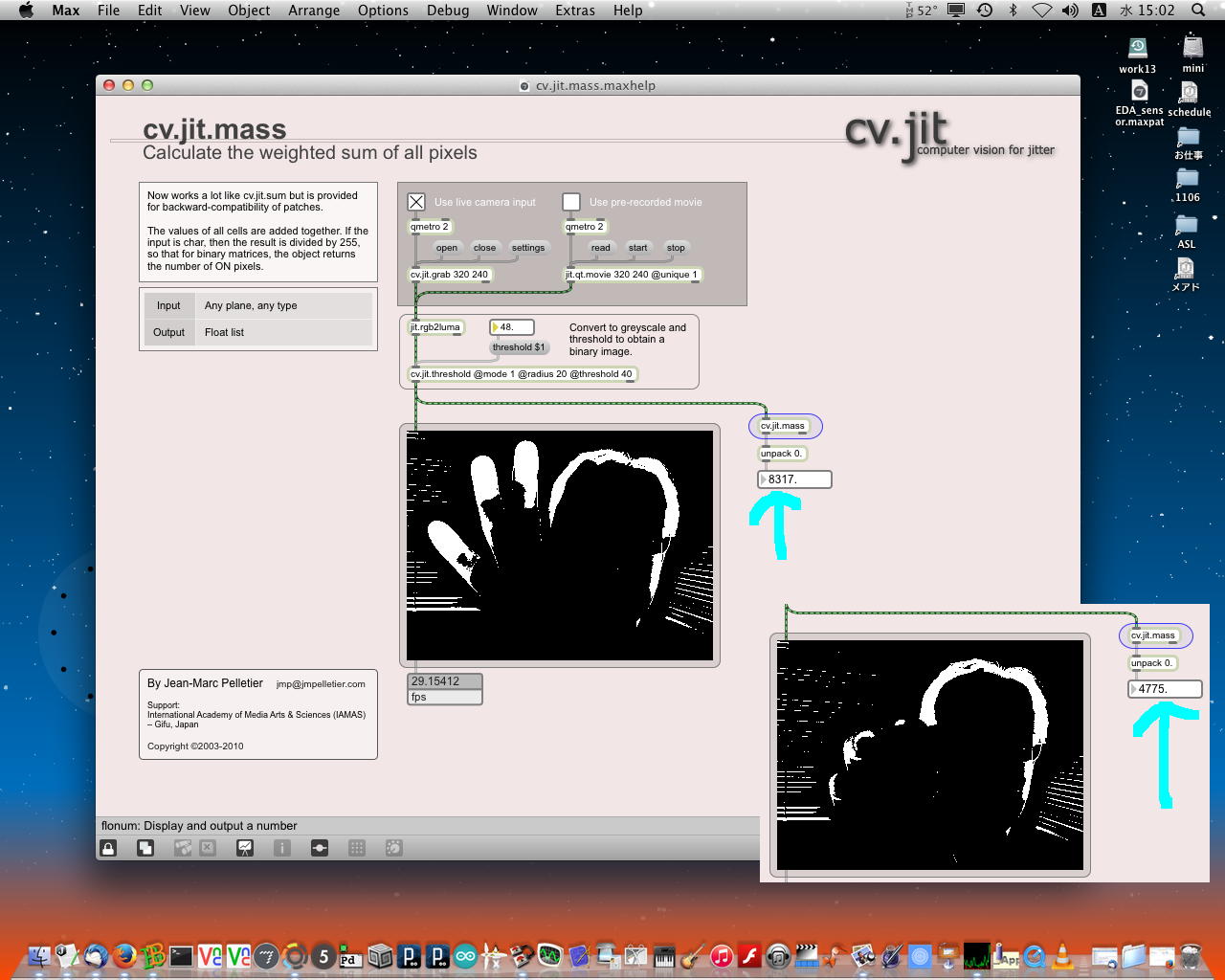This screenshot has height=980, width=1225.
Task: Click the new view patcher-windows icon
Action: click(145, 848)
